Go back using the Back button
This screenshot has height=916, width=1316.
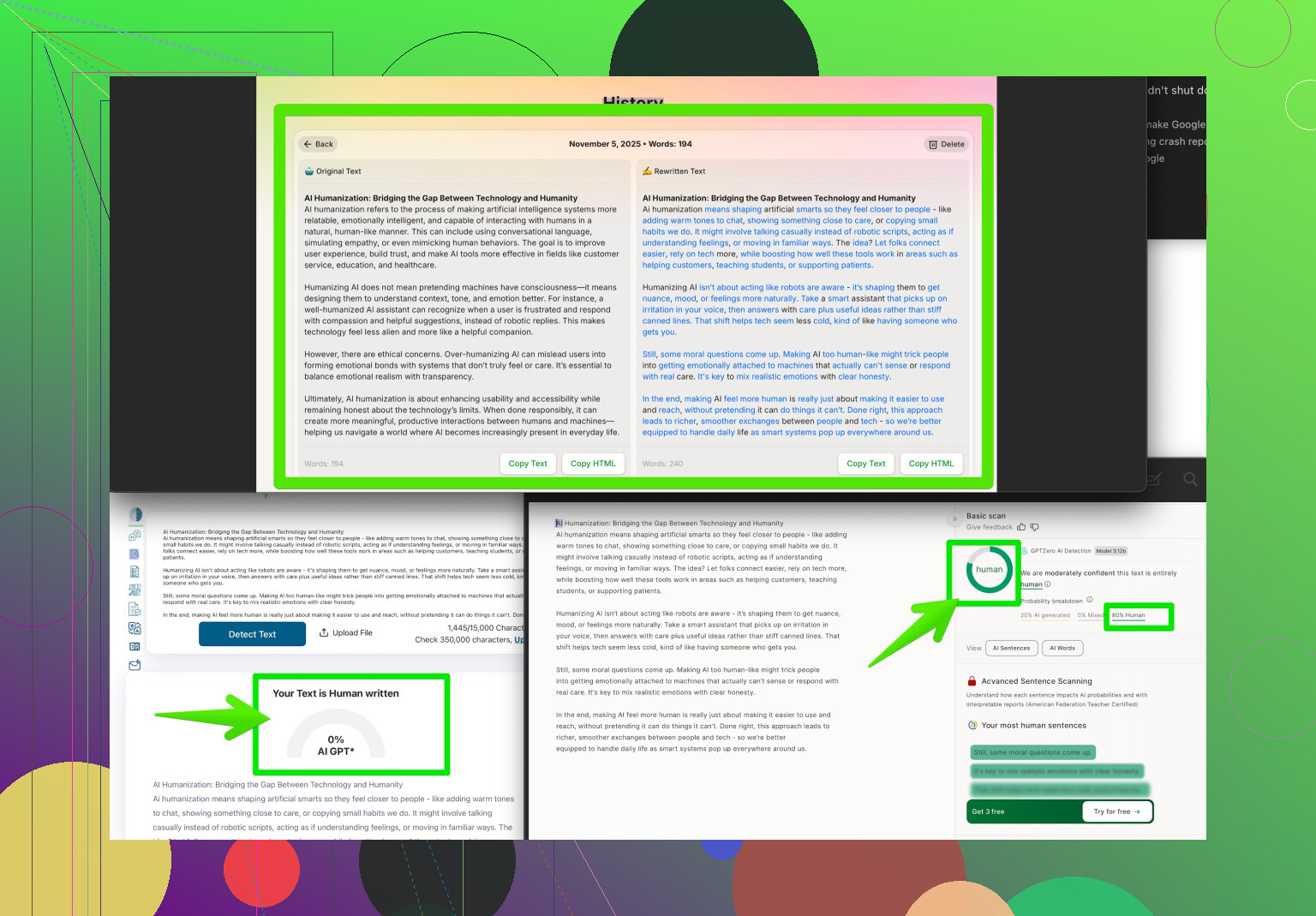click(x=319, y=144)
